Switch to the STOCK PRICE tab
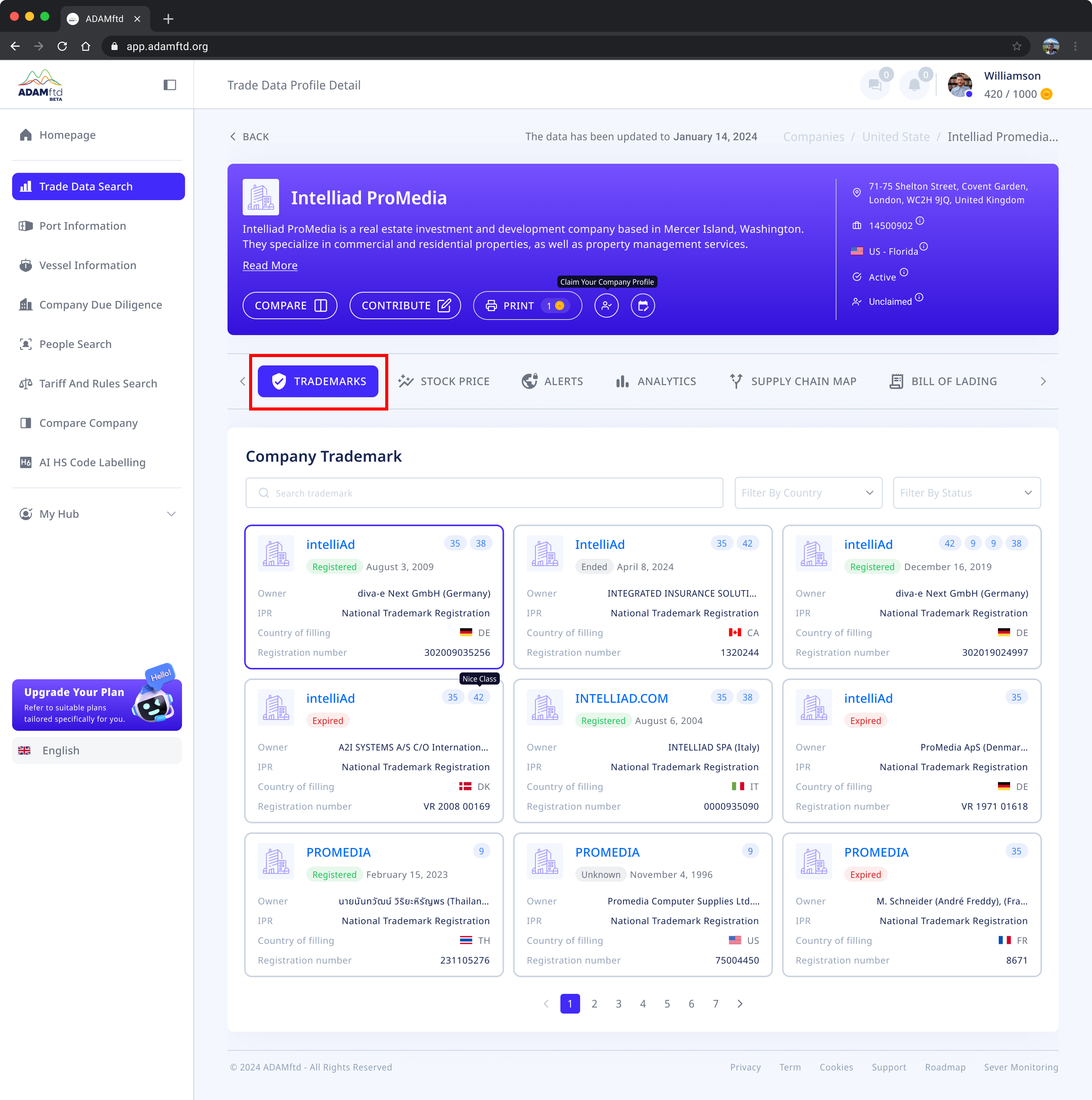 click(x=444, y=381)
